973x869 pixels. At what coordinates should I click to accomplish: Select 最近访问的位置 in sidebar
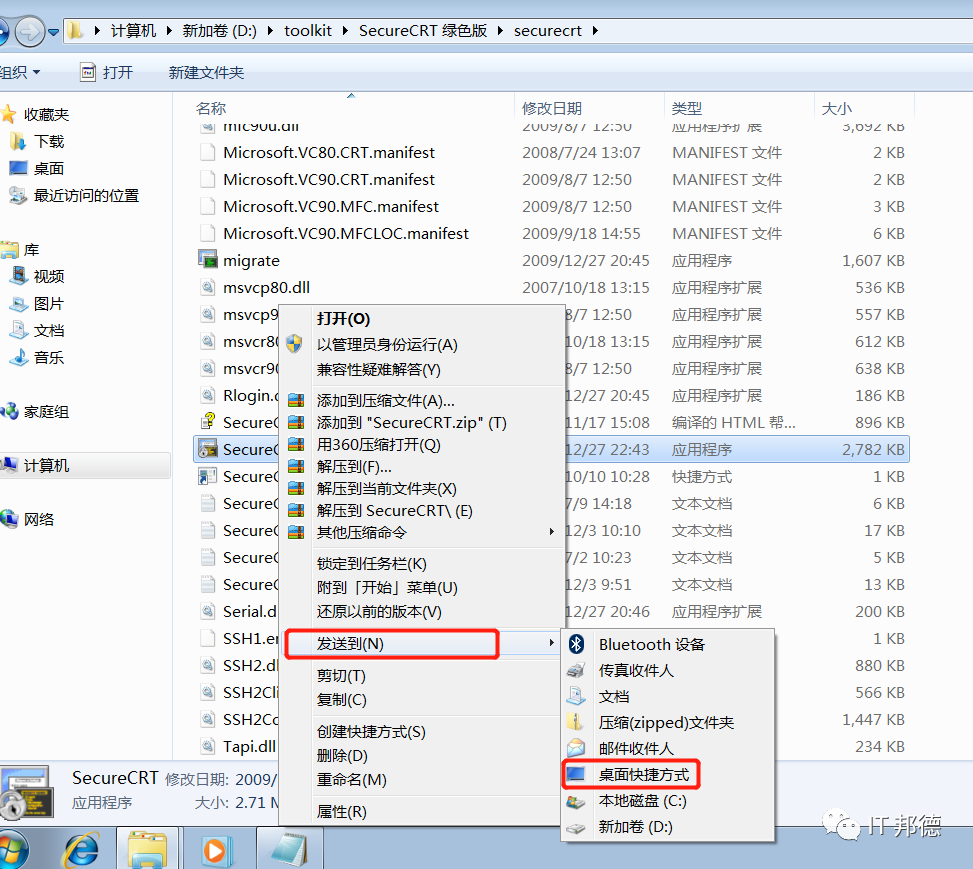click(86, 196)
